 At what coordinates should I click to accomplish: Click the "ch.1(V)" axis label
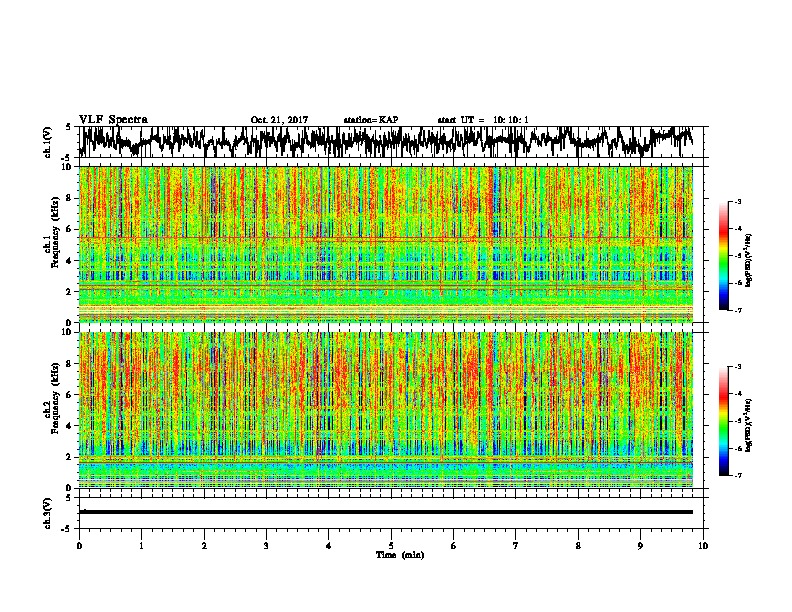(48, 142)
